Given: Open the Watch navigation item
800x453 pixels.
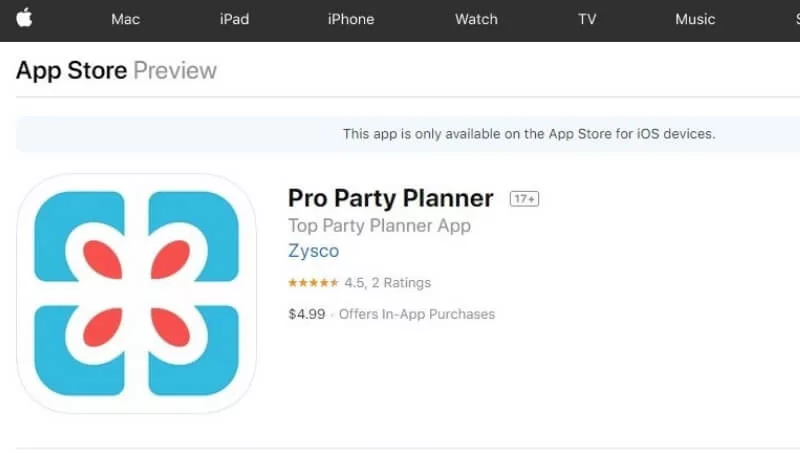Looking at the screenshot, I should click(x=476, y=19).
